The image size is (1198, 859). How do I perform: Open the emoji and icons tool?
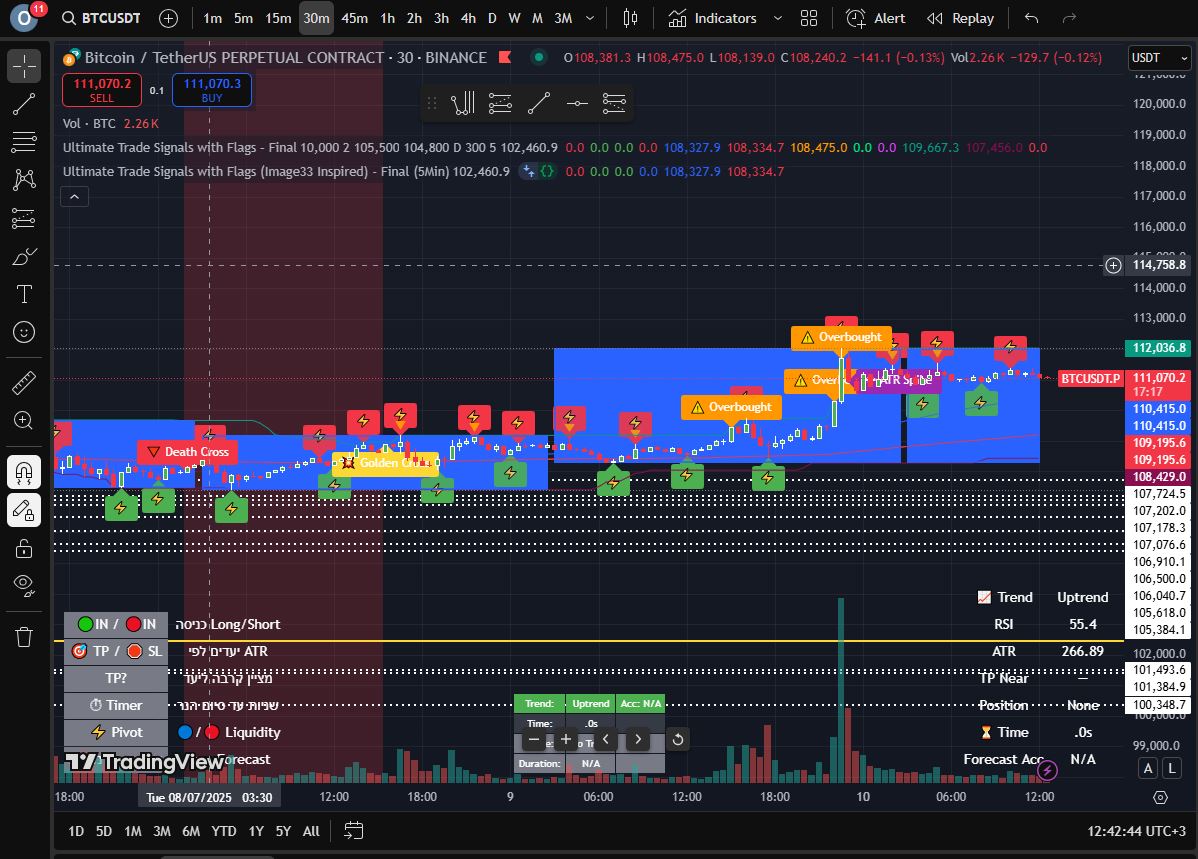(24, 332)
